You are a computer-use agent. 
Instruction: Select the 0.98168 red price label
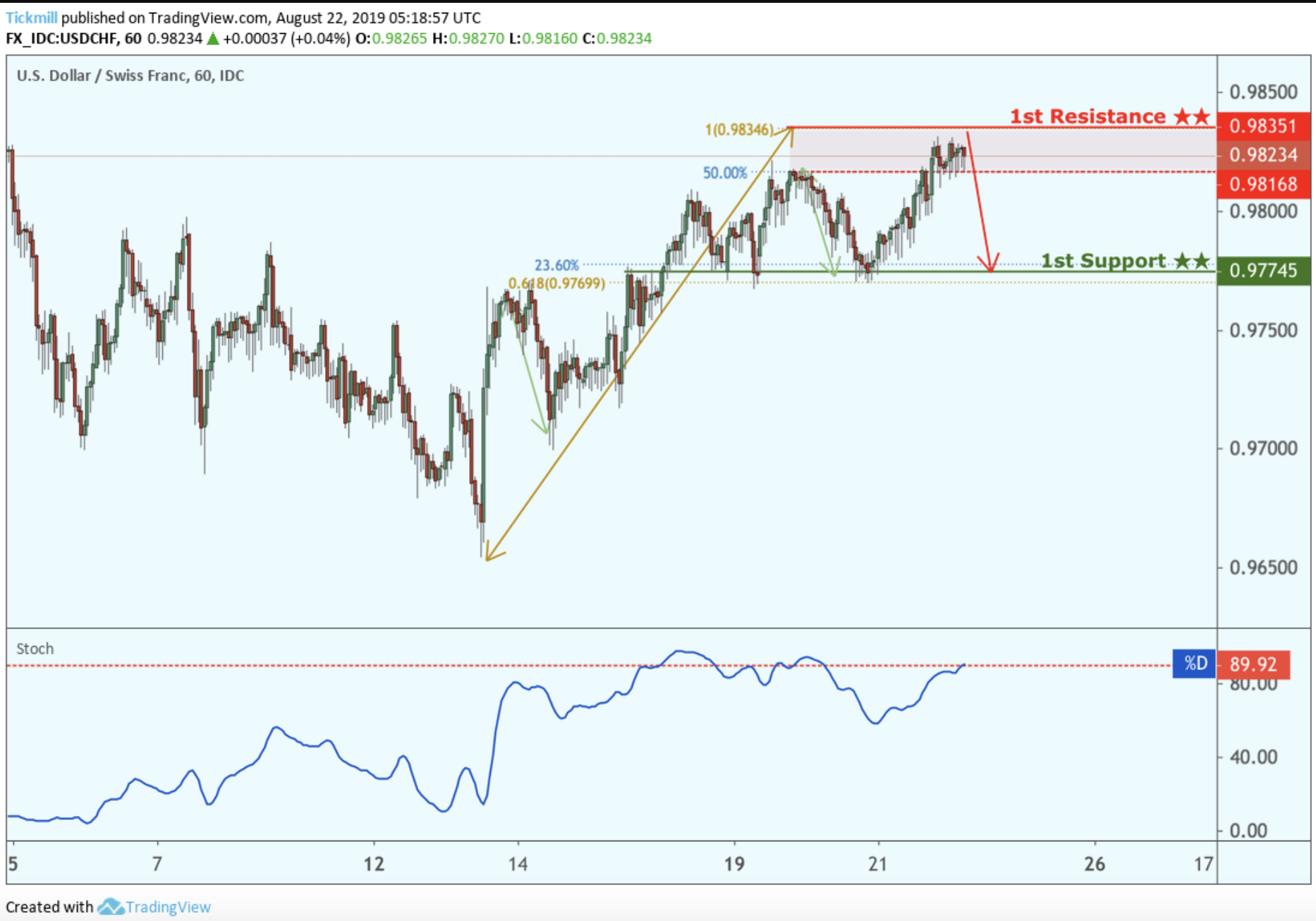(1263, 185)
